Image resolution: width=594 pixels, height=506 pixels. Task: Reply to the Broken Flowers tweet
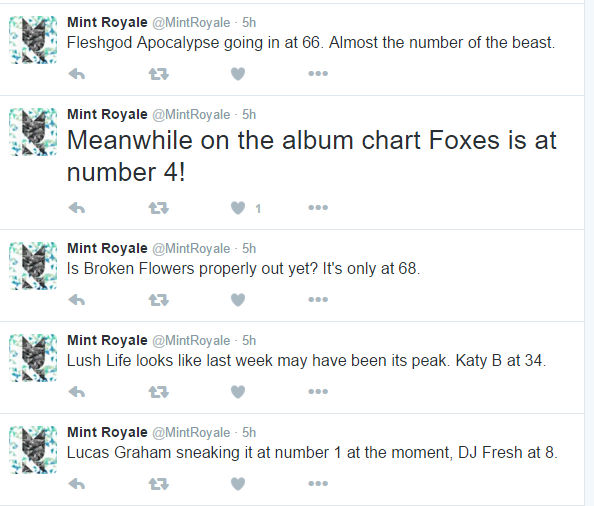77,300
